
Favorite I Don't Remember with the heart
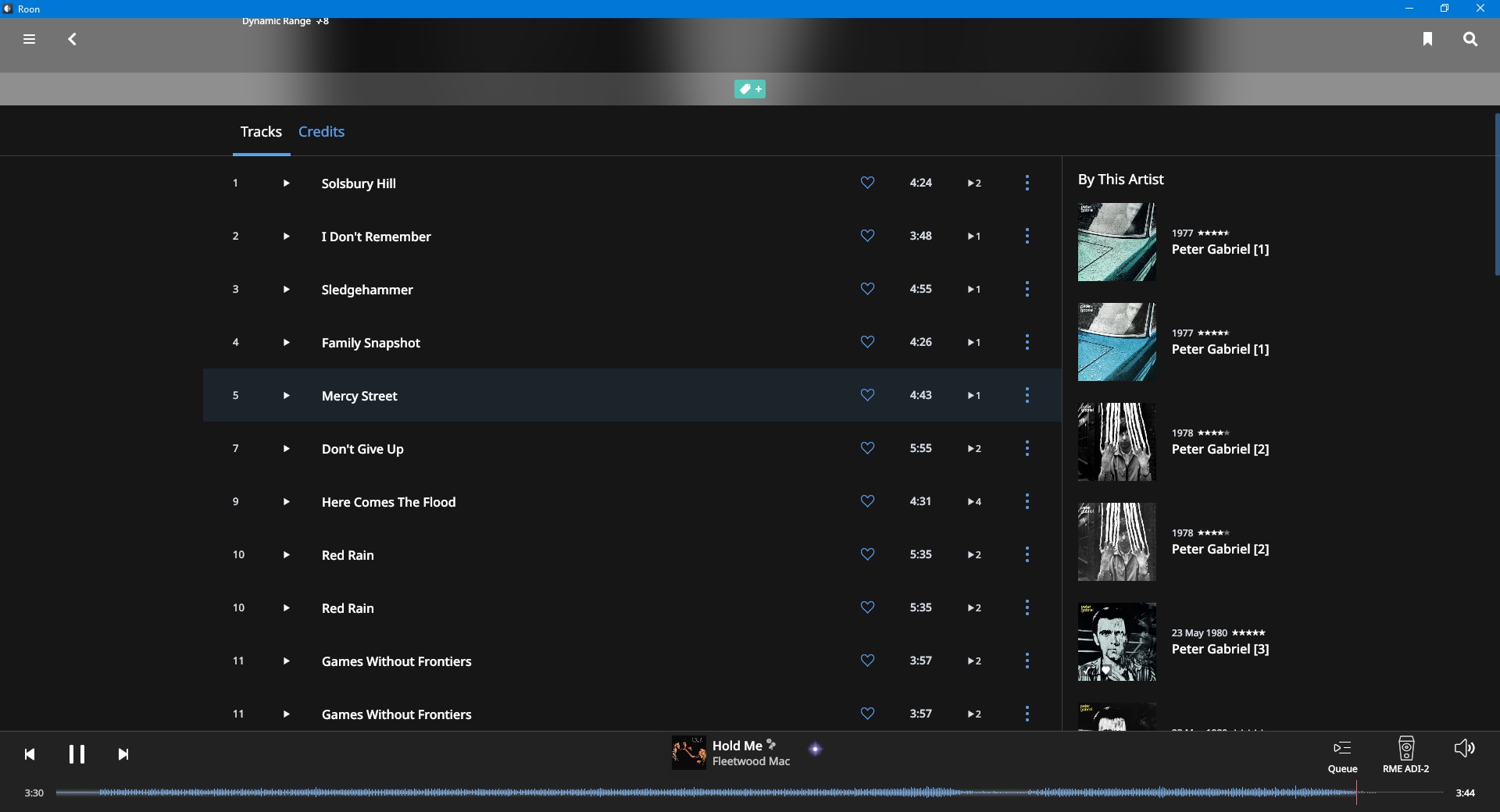(x=867, y=236)
